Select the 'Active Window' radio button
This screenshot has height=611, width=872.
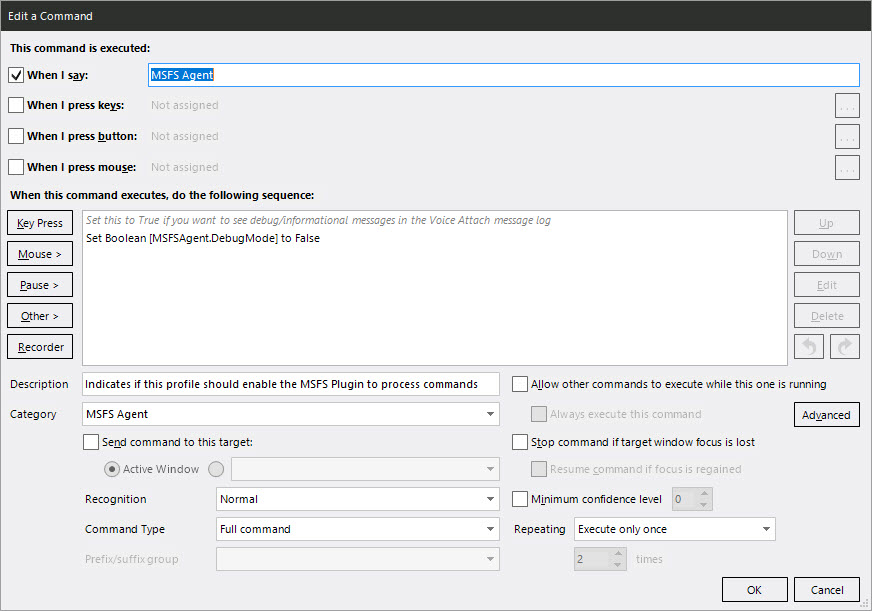[112, 469]
